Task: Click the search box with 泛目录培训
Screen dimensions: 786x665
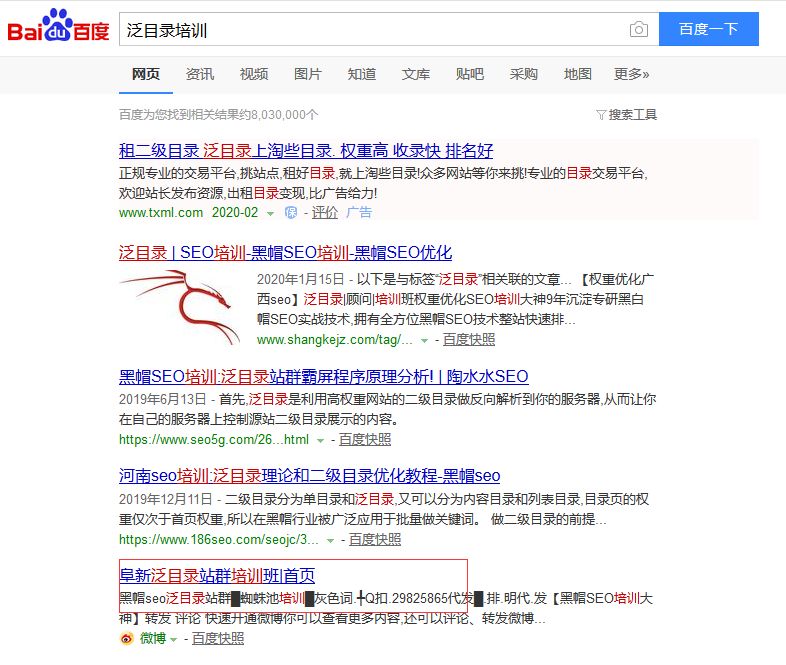Action: [x=388, y=30]
